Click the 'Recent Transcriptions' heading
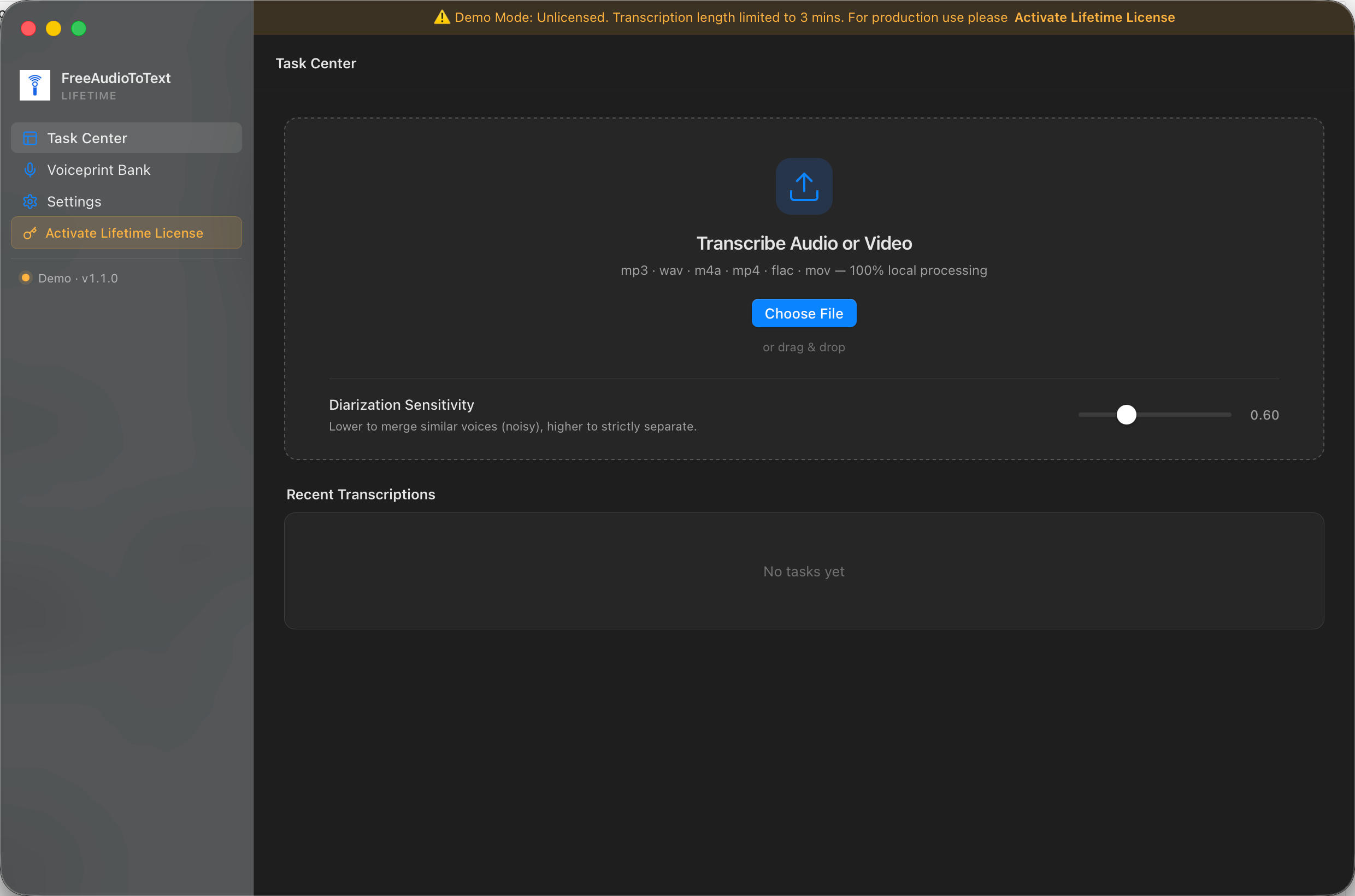This screenshot has width=1355, height=896. [361, 494]
